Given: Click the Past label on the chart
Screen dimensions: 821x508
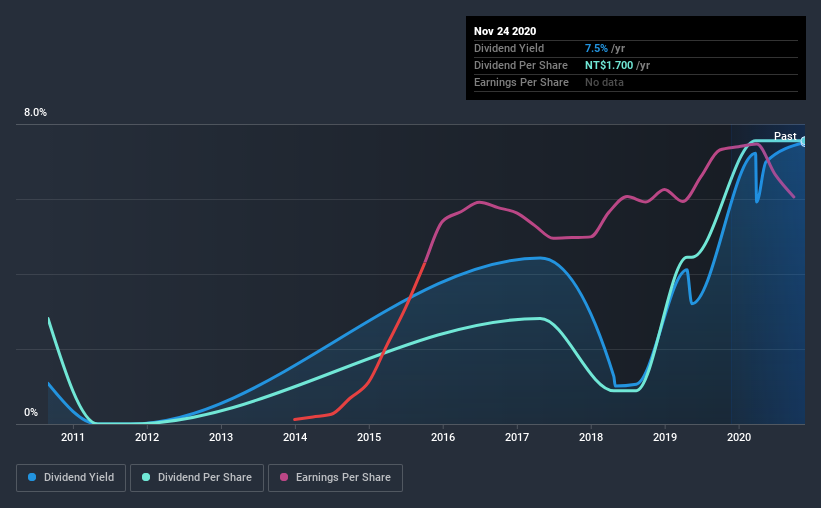Looking at the screenshot, I should (785, 136).
